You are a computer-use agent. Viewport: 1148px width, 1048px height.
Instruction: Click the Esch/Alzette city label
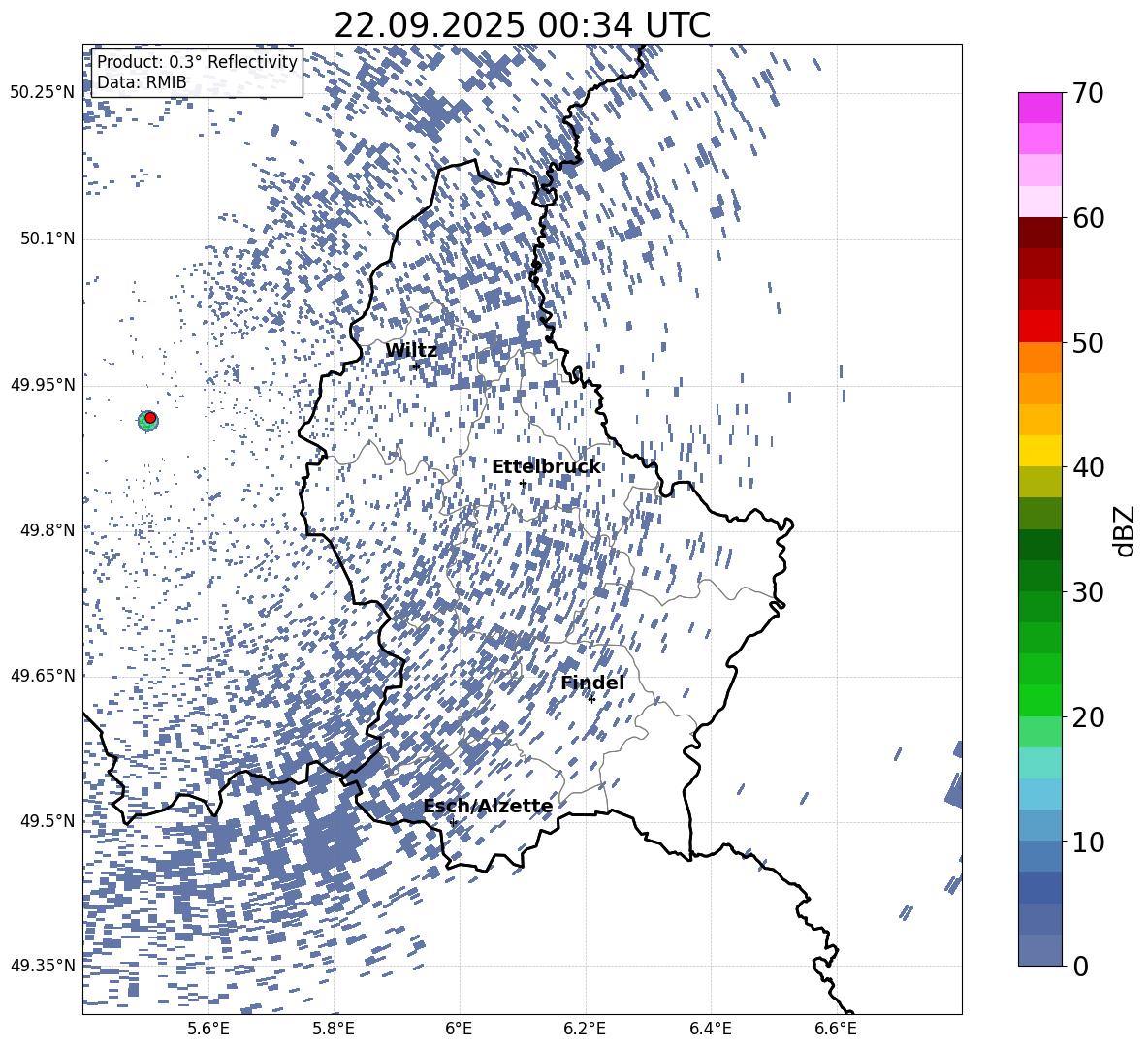tap(489, 806)
